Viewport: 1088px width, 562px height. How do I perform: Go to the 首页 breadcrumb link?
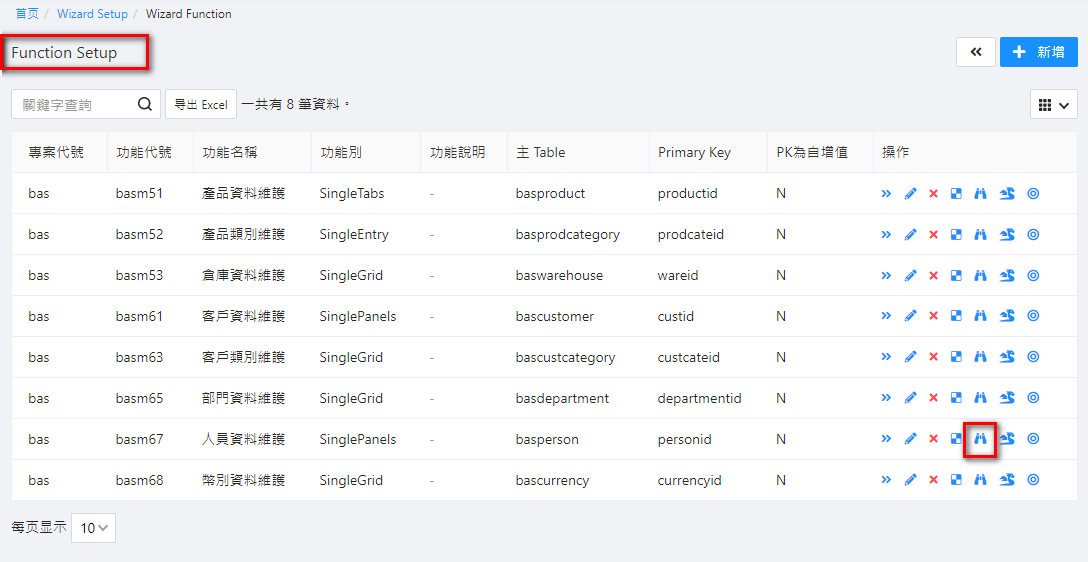point(27,14)
